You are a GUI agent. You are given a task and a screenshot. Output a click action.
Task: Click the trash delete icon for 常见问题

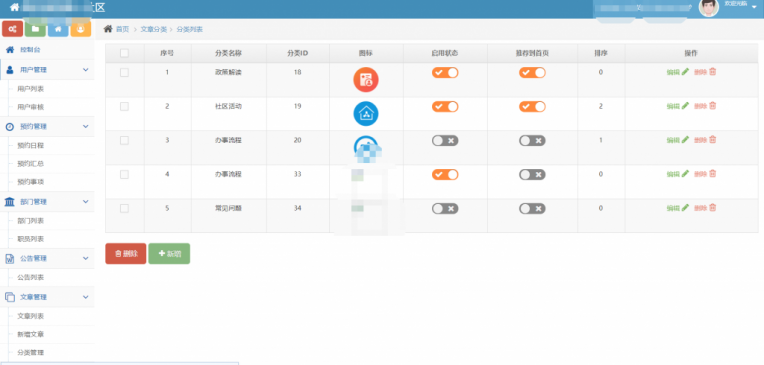coord(712,208)
